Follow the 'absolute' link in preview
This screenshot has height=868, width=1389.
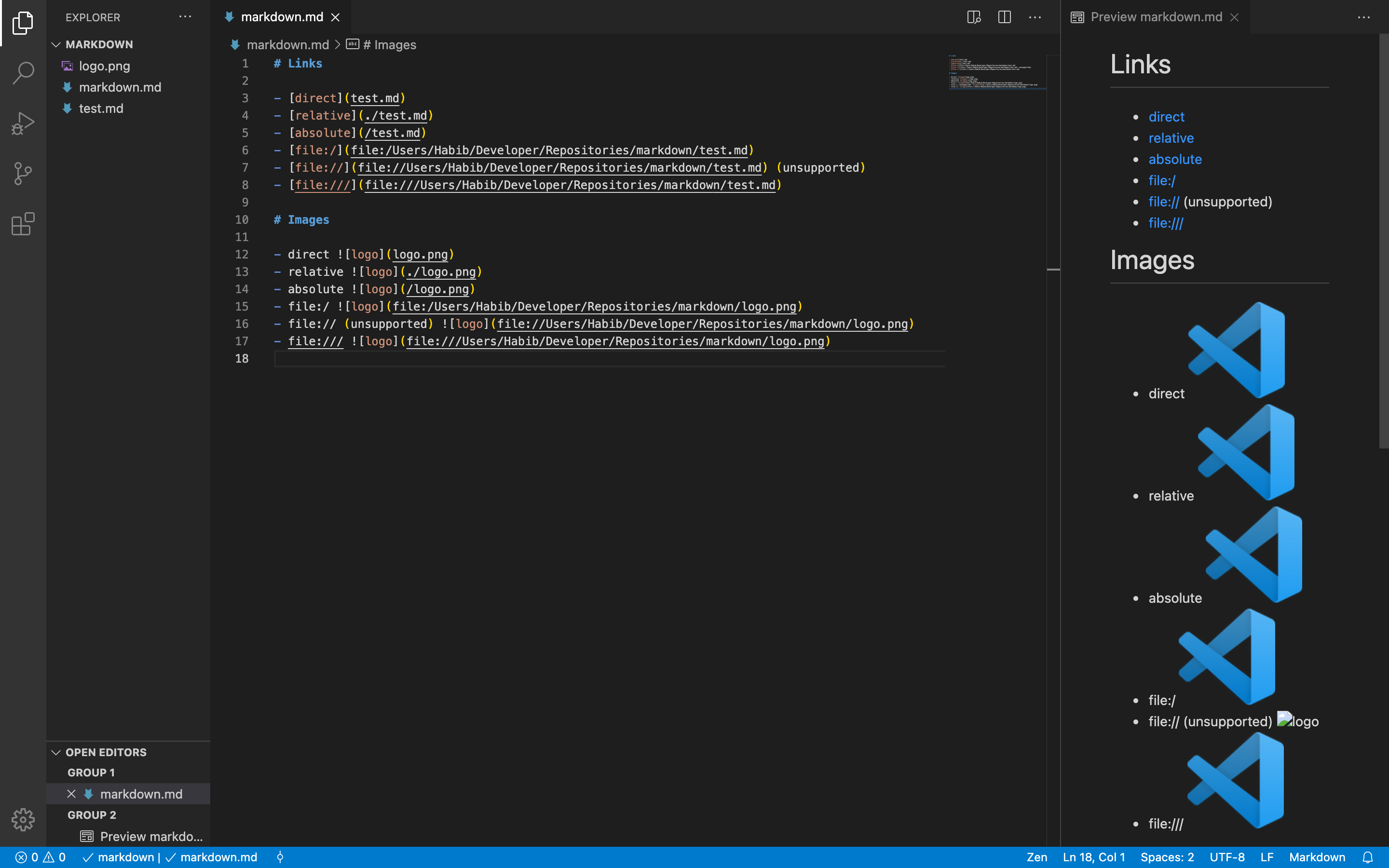(1175, 159)
